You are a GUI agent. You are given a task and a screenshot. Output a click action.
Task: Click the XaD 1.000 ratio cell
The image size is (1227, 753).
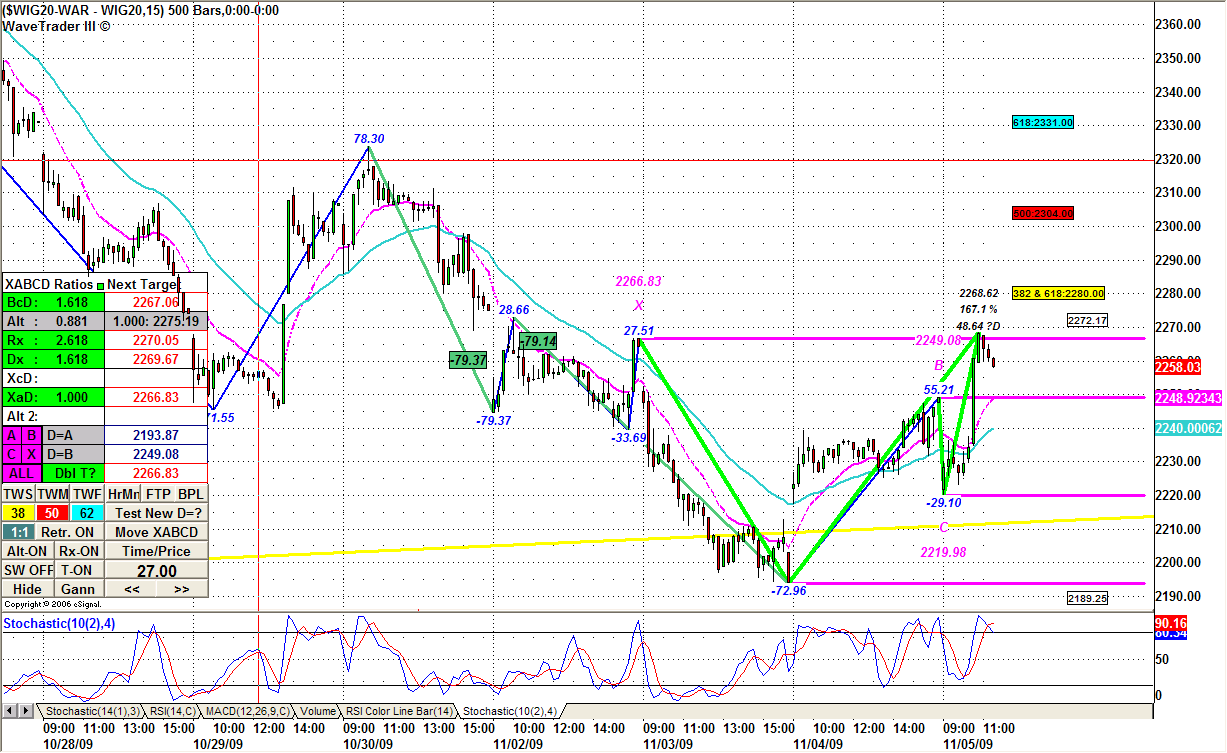53,397
